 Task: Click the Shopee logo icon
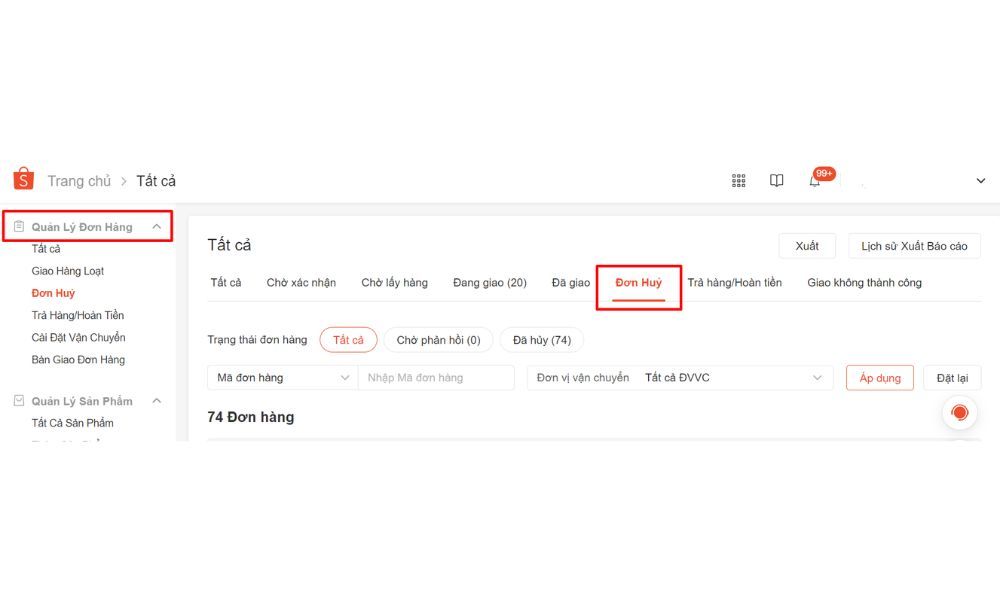(x=24, y=179)
